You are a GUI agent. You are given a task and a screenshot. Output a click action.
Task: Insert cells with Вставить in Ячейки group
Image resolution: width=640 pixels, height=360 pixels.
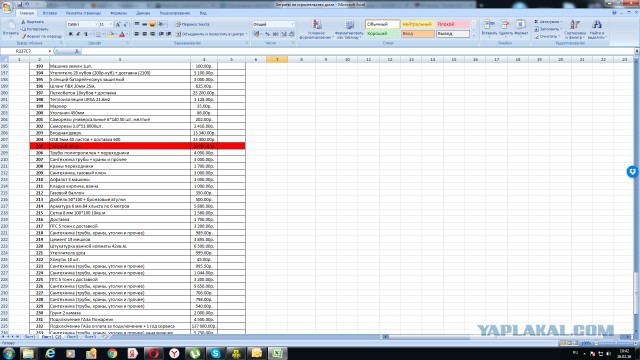(x=489, y=29)
